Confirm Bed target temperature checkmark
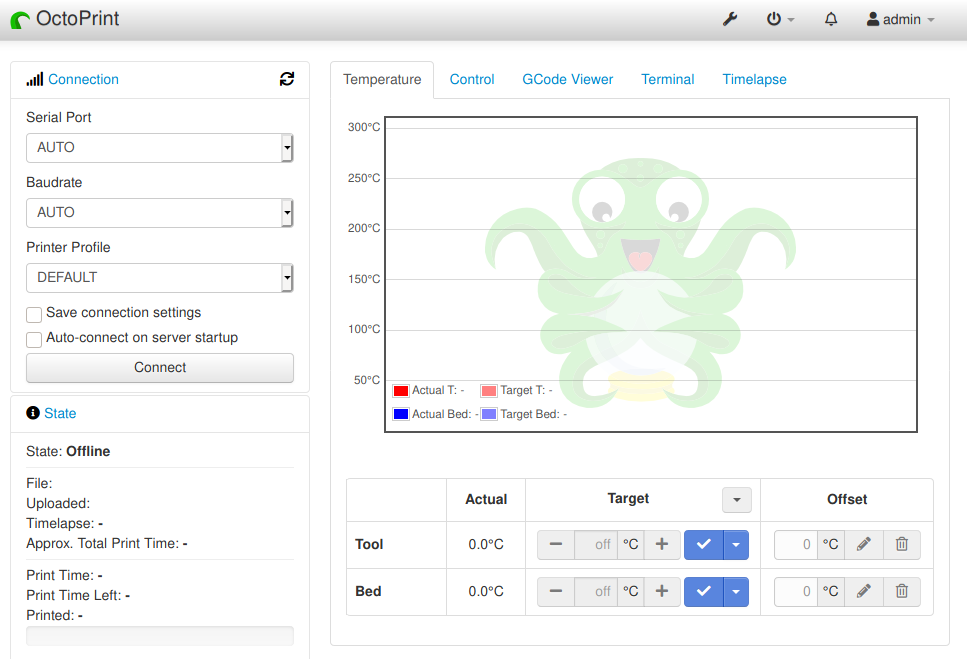This screenshot has width=967, height=659. tap(704, 591)
